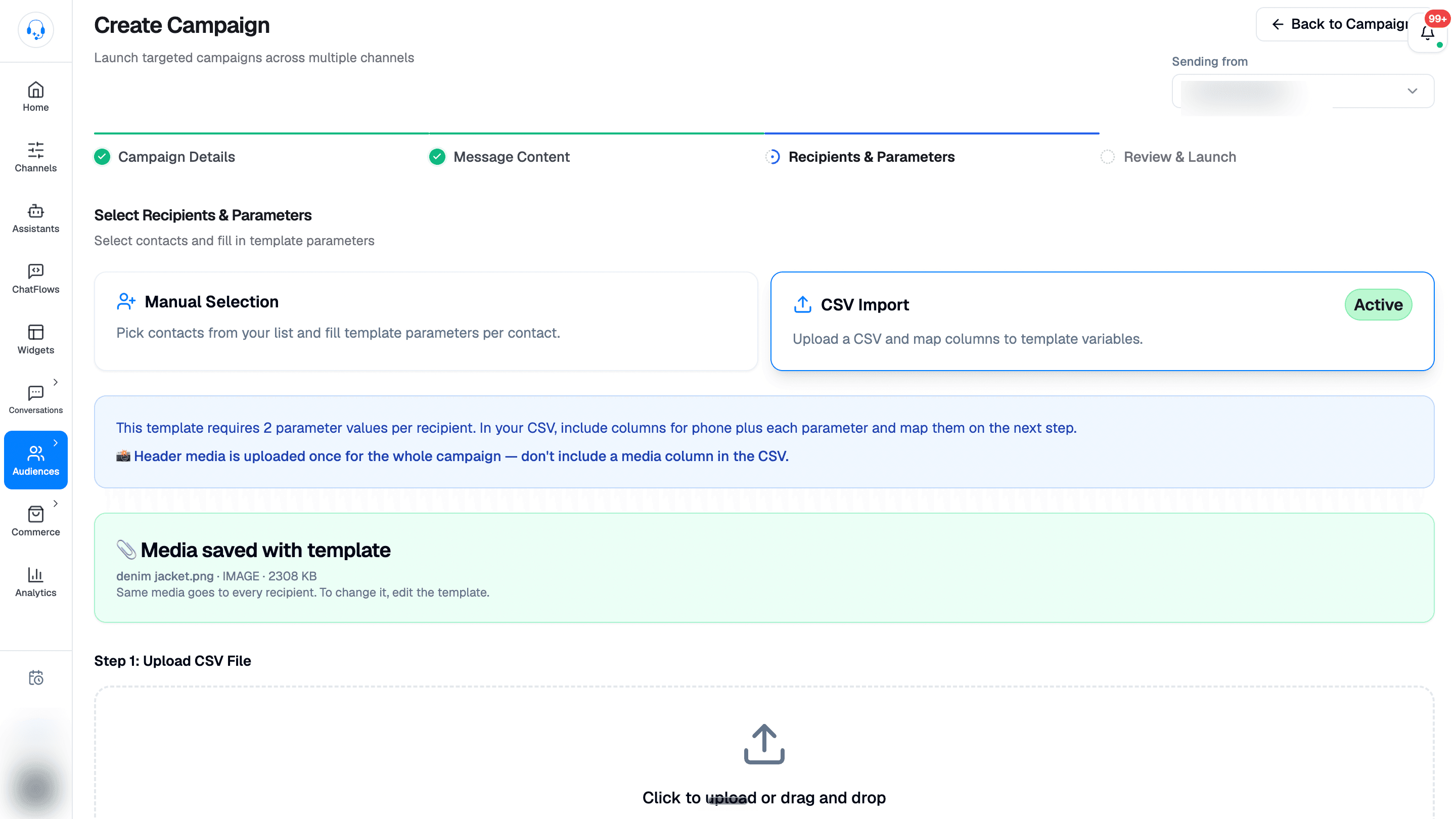Viewport: 1456px width, 819px height.
Task: Open the Assistants robot icon
Action: click(x=35, y=210)
